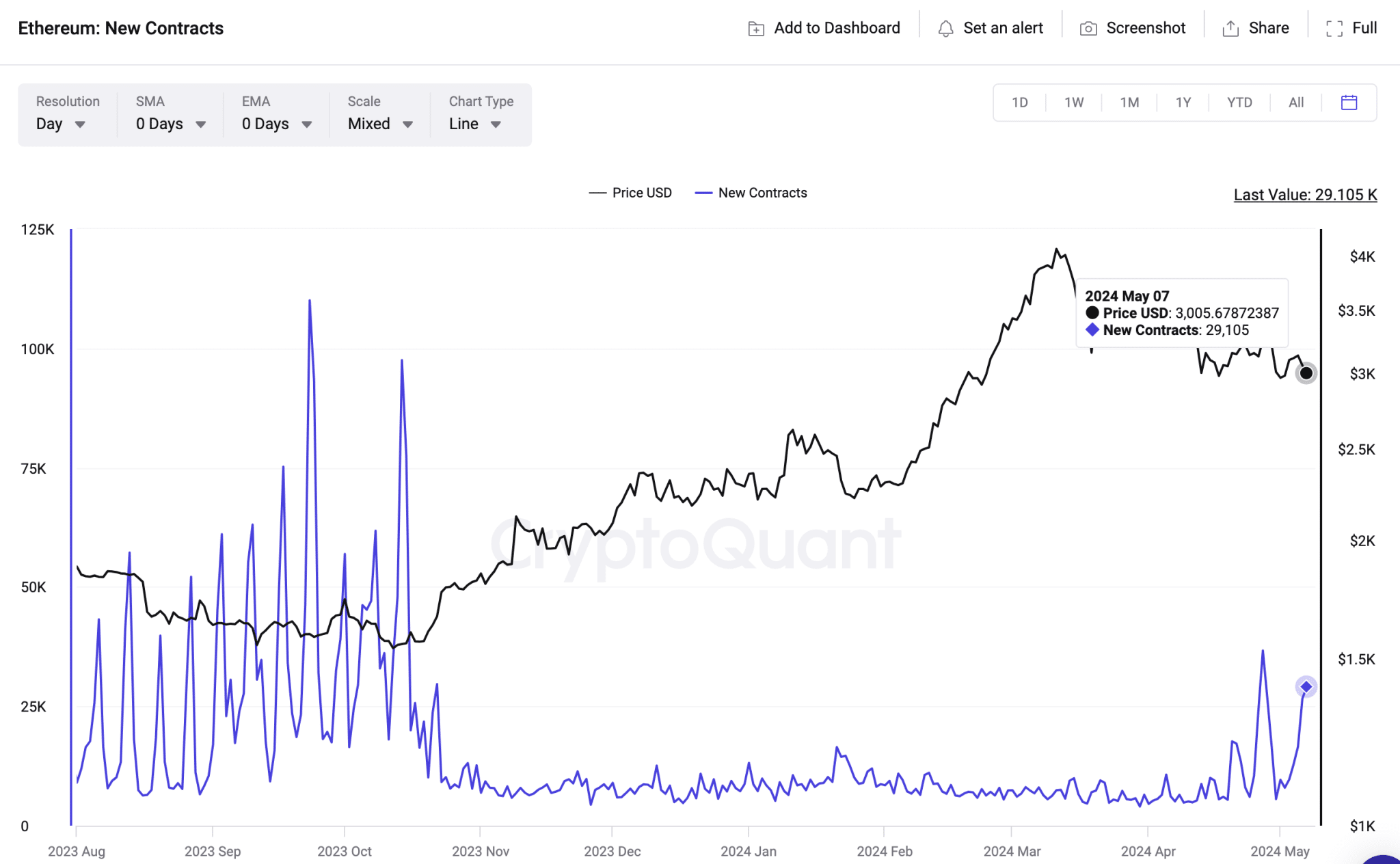This screenshot has width=1400, height=864.
Task: Select the 1Y time range toggle
Action: coord(1183,101)
